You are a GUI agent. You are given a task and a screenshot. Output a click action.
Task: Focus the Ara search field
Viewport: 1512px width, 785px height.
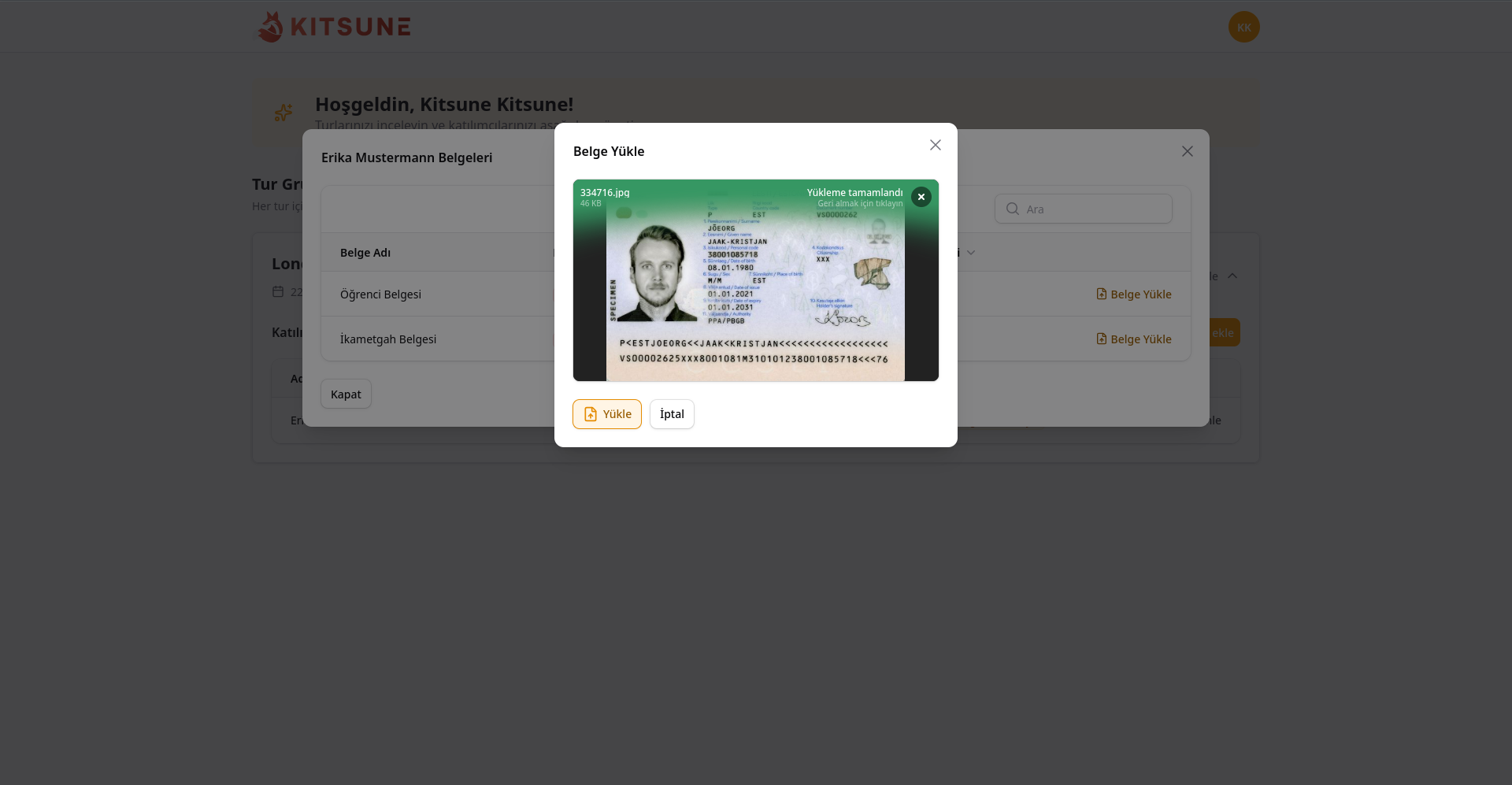1084,209
